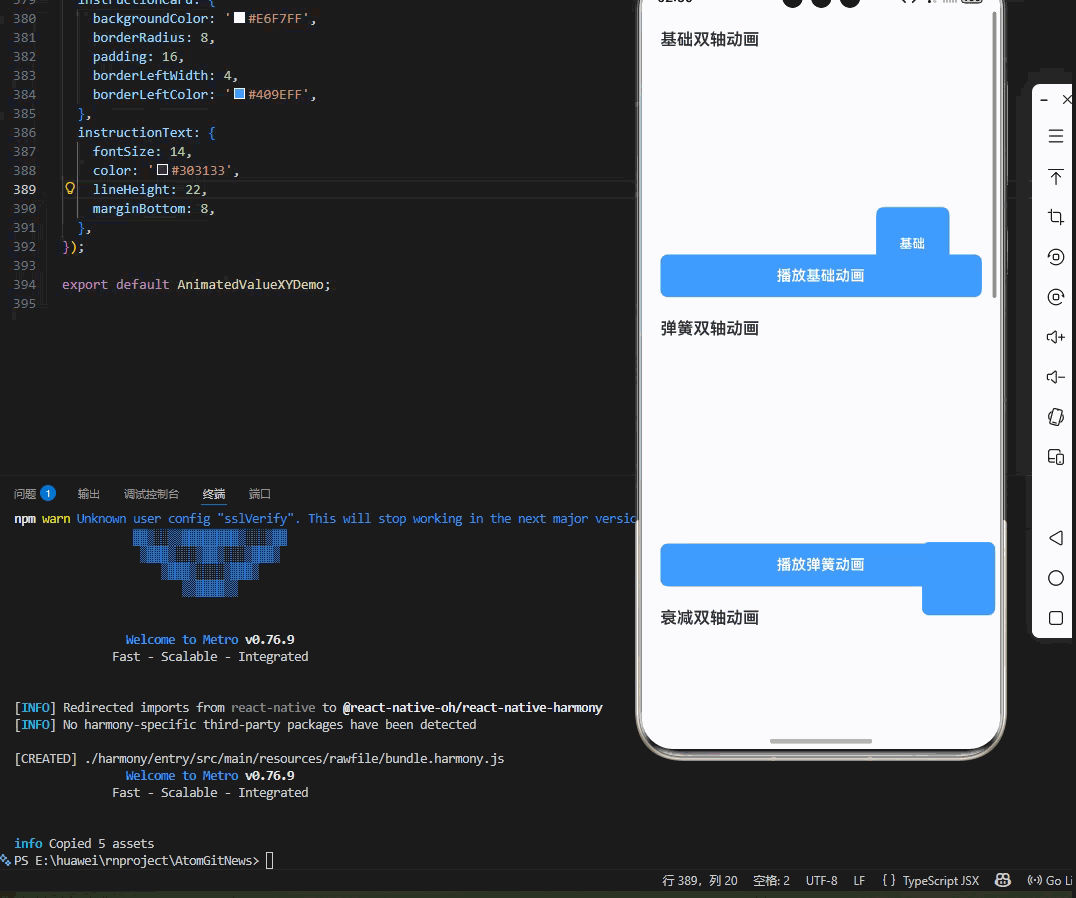
Task: Minimize the emulator toolbar panel
Action: point(1044,100)
